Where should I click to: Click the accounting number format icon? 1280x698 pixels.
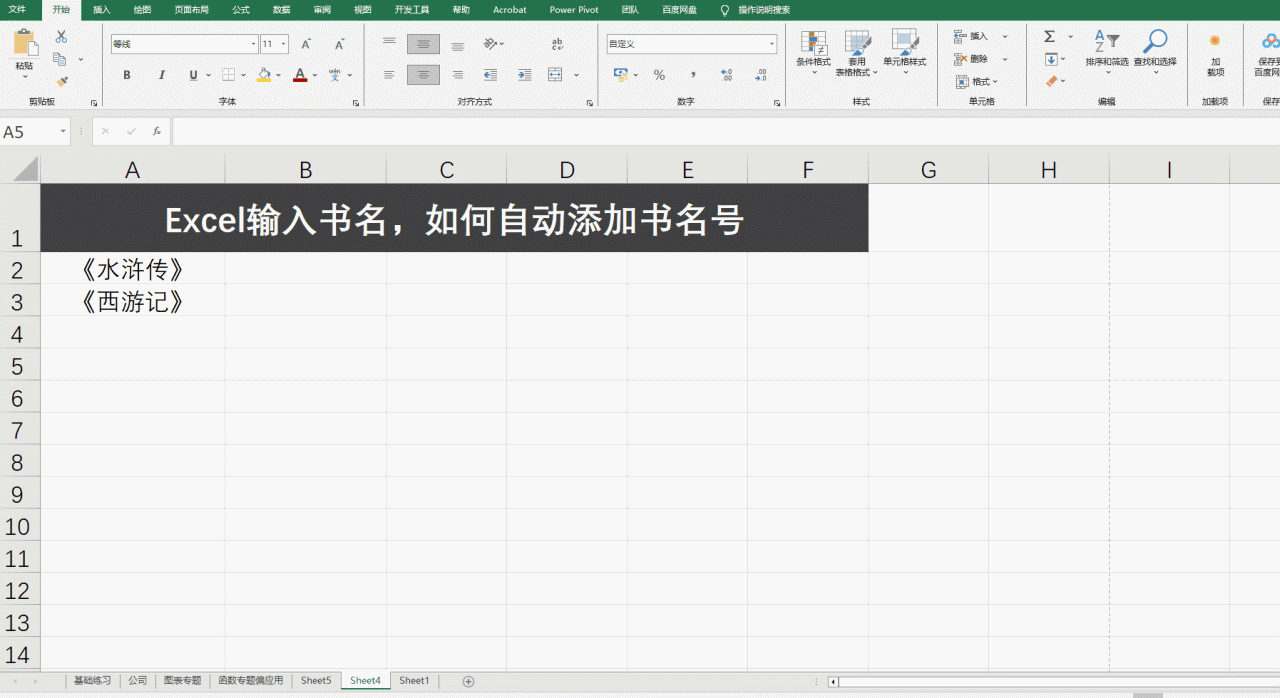pos(619,75)
